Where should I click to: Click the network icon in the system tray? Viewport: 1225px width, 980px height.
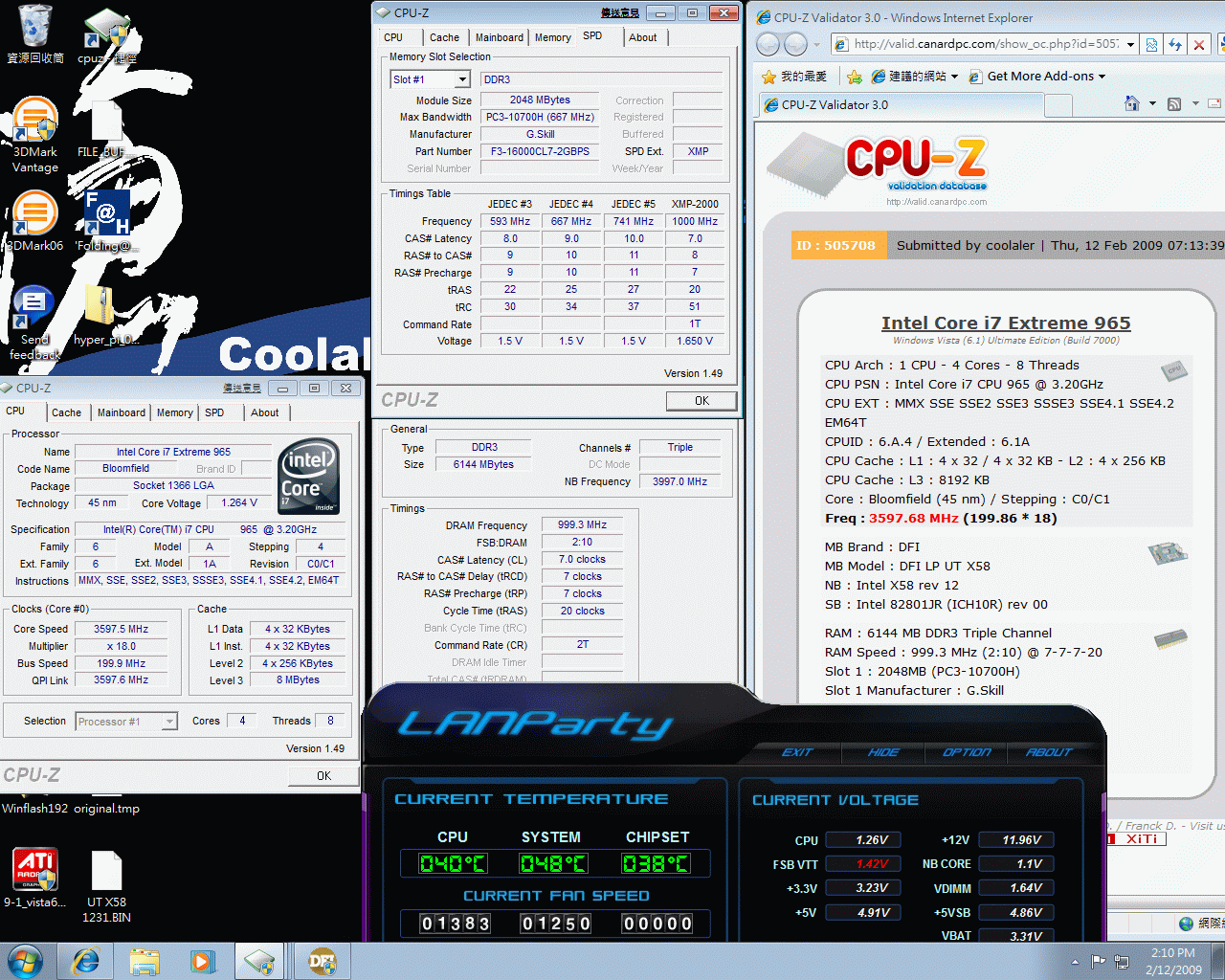click(1122, 961)
